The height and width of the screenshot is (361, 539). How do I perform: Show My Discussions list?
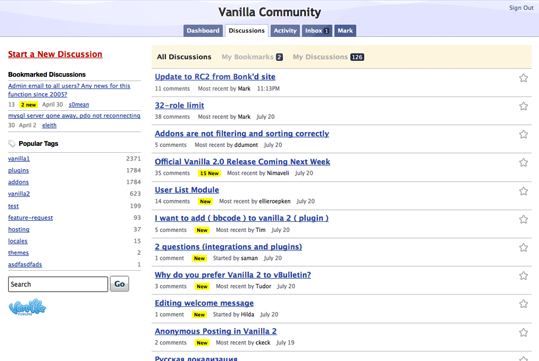328,57
